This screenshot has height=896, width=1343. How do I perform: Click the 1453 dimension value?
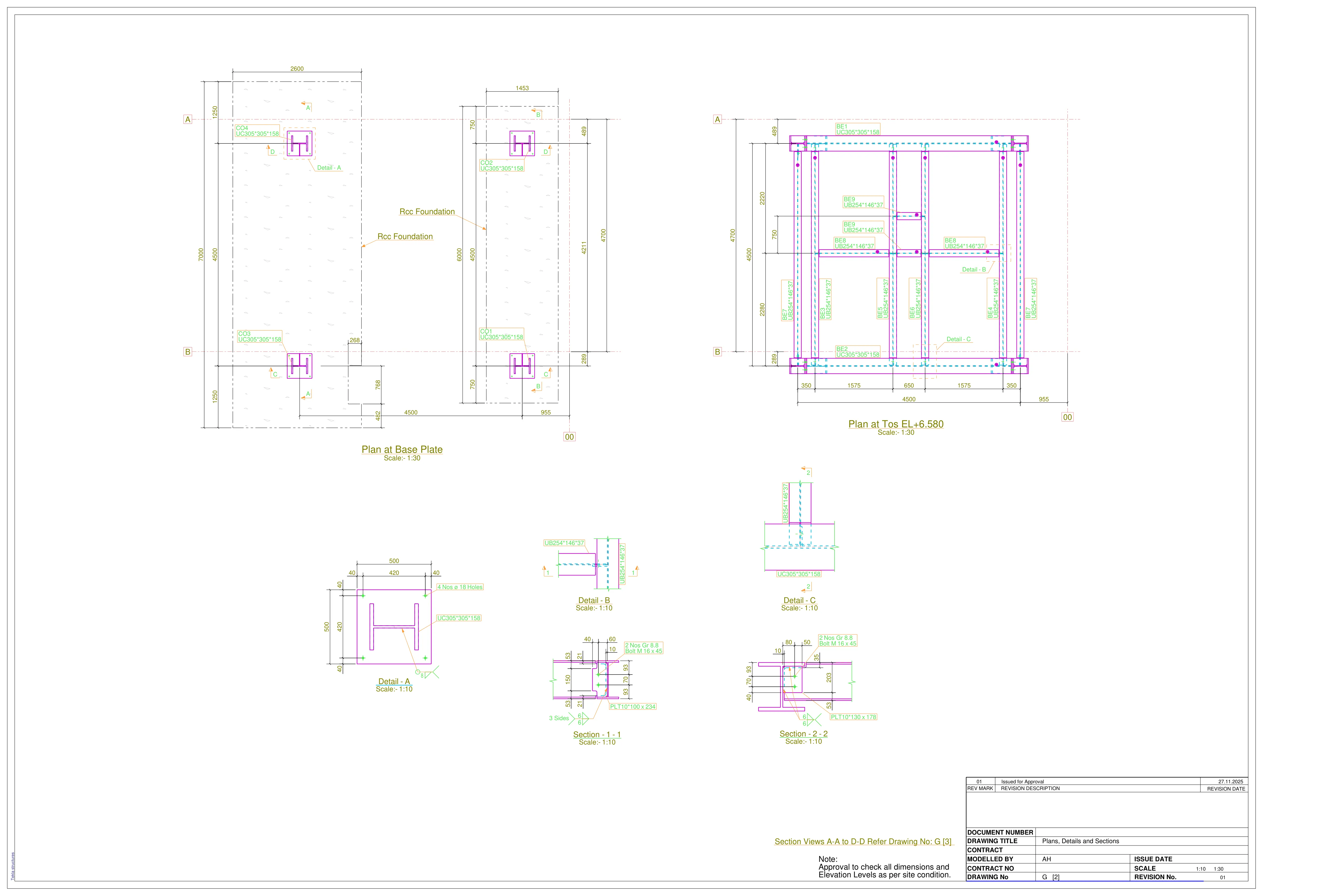tap(522, 88)
